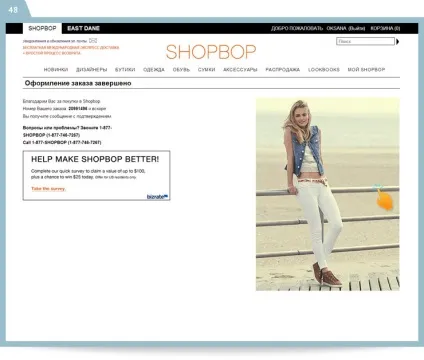Screen dimensions: 424x360
Task: Open the СУМКИ menu
Action: [206, 70]
